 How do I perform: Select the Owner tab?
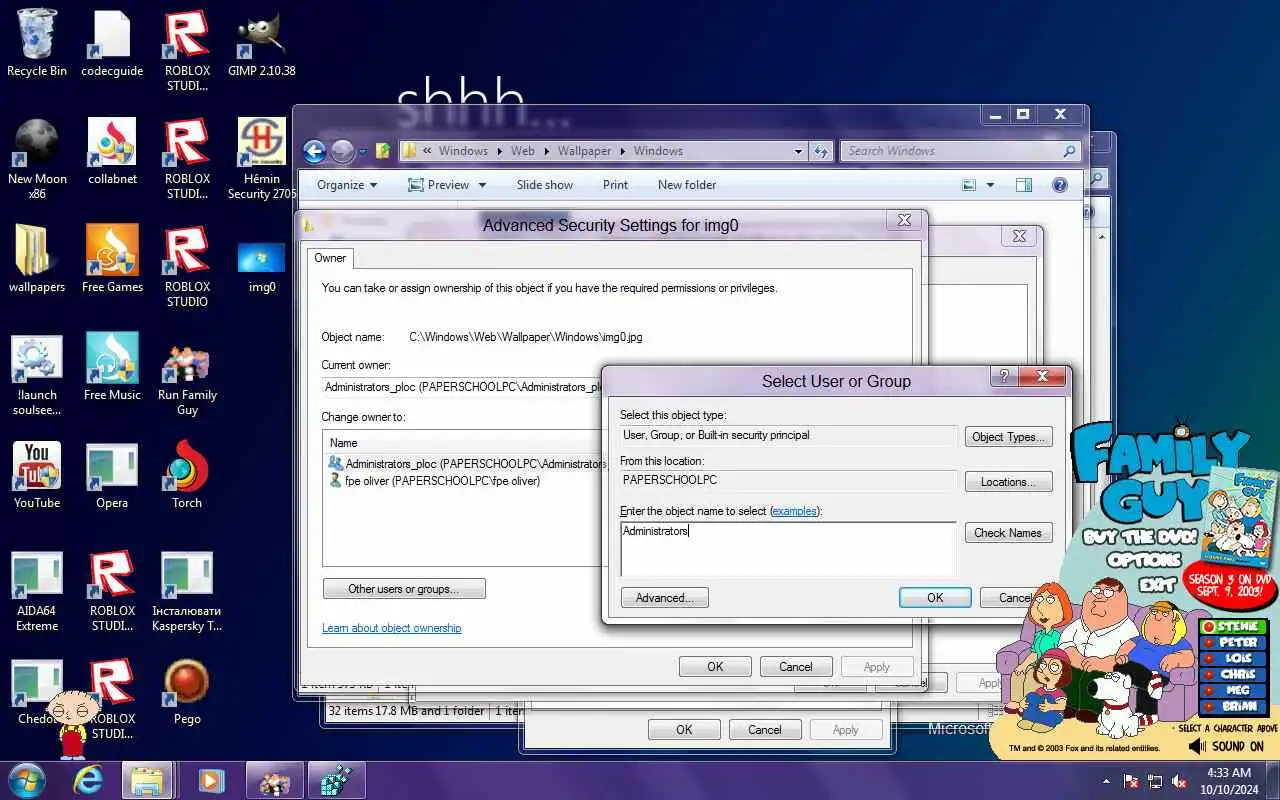pyautogui.click(x=330, y=258)
